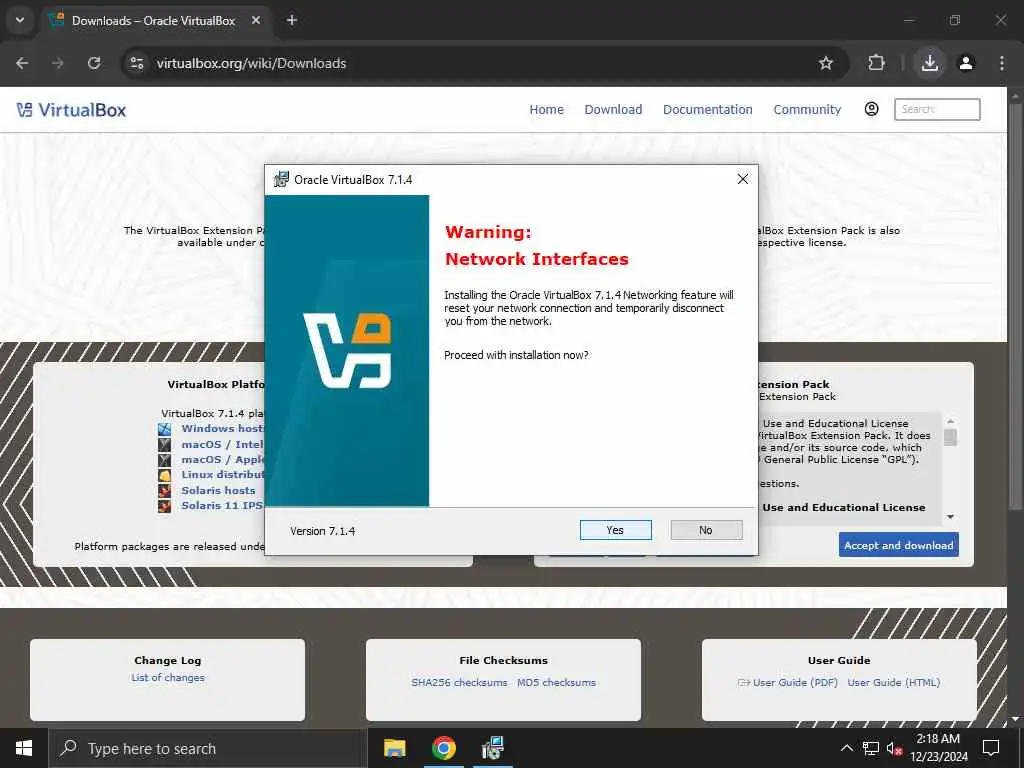Open SHA256 checksums link
This screenshot has height=768, width=1024.
(459, 682)
